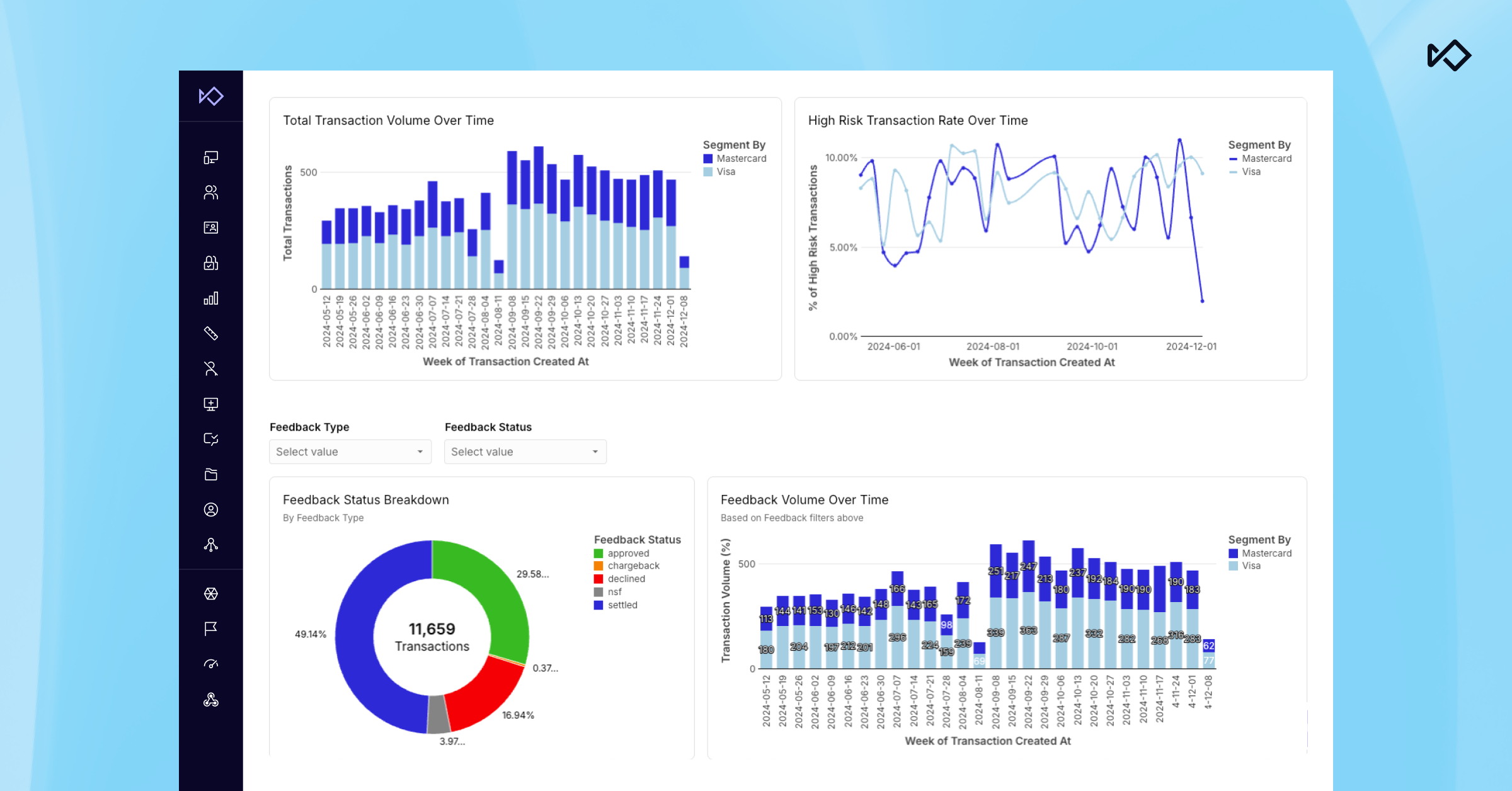Click the Feedback Volume Over Time title
The width and height of the screenshot is (1512, 791).
[x=804, y=500]
